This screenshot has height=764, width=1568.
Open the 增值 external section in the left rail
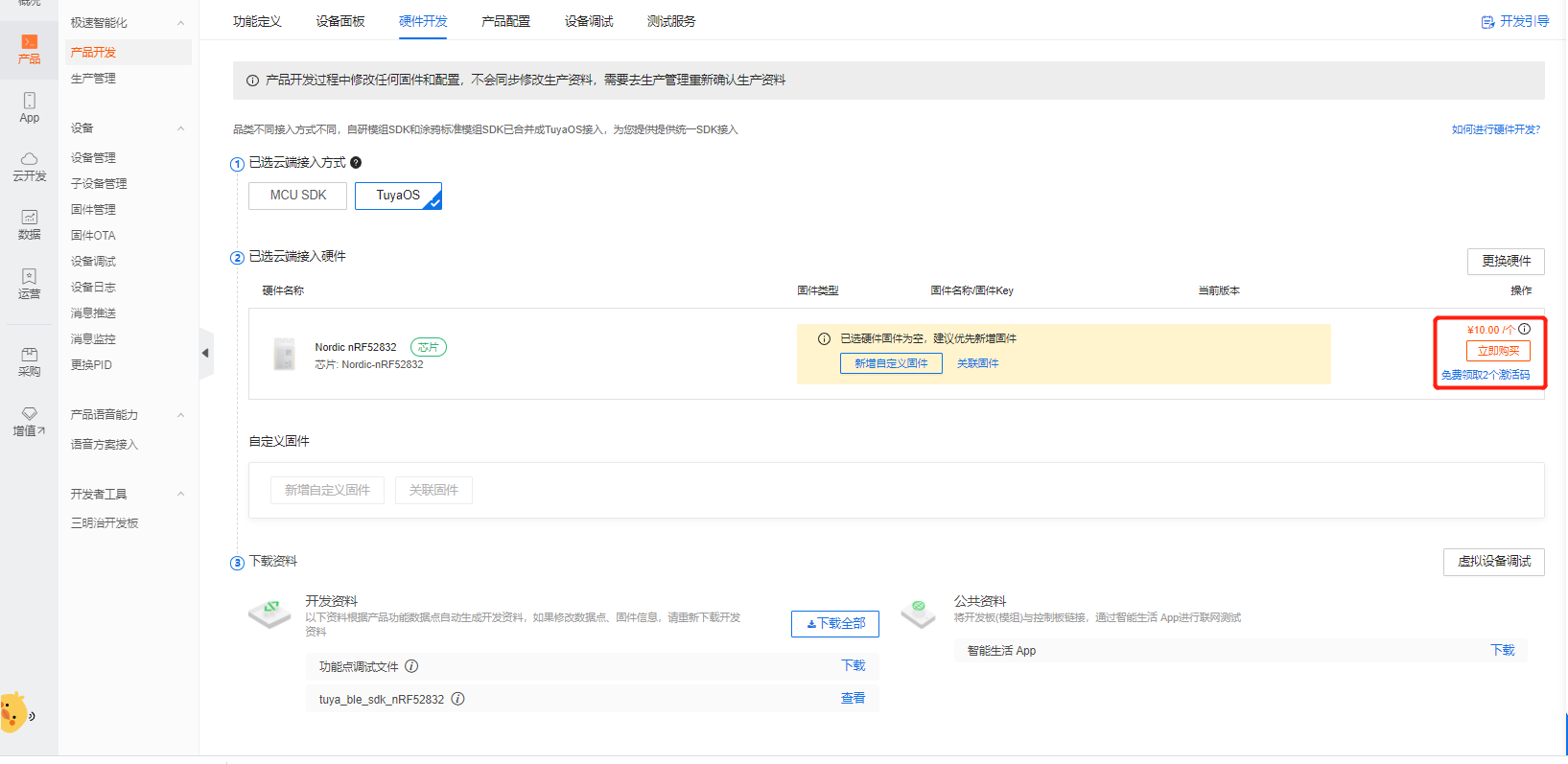pos(29,422)
